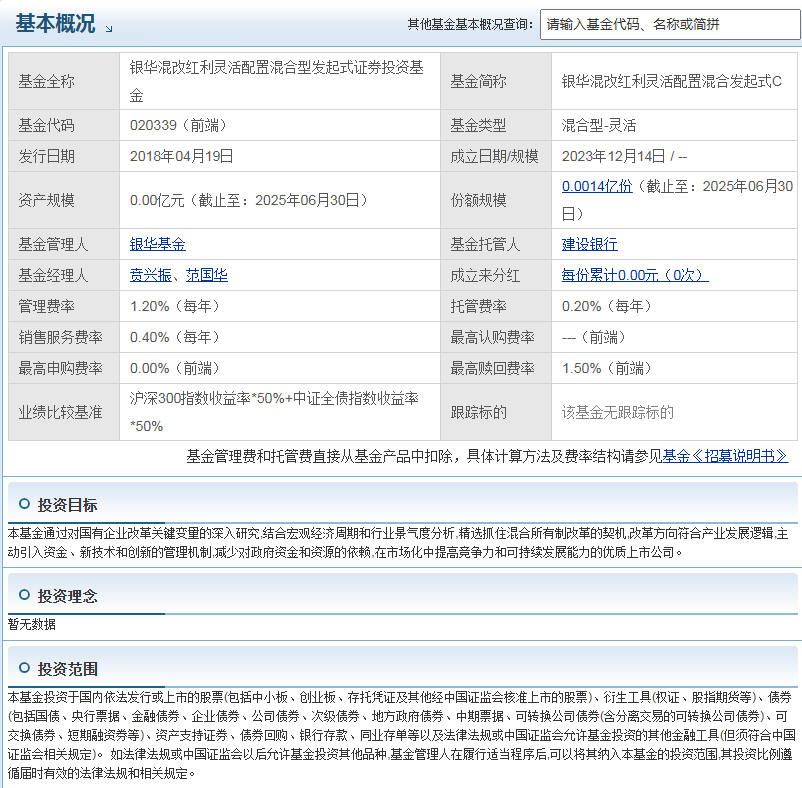Click the full fund name beginning 银华混改红利灵活配置混合型

pos(276,81)
